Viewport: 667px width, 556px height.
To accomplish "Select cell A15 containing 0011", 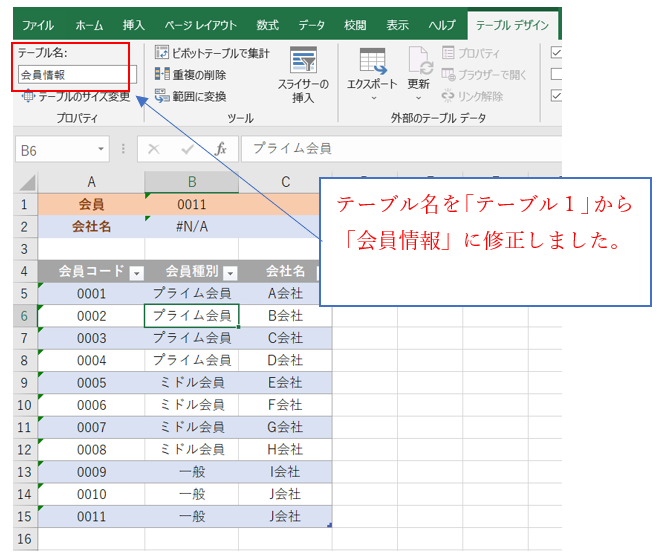I will click(91, 516).
